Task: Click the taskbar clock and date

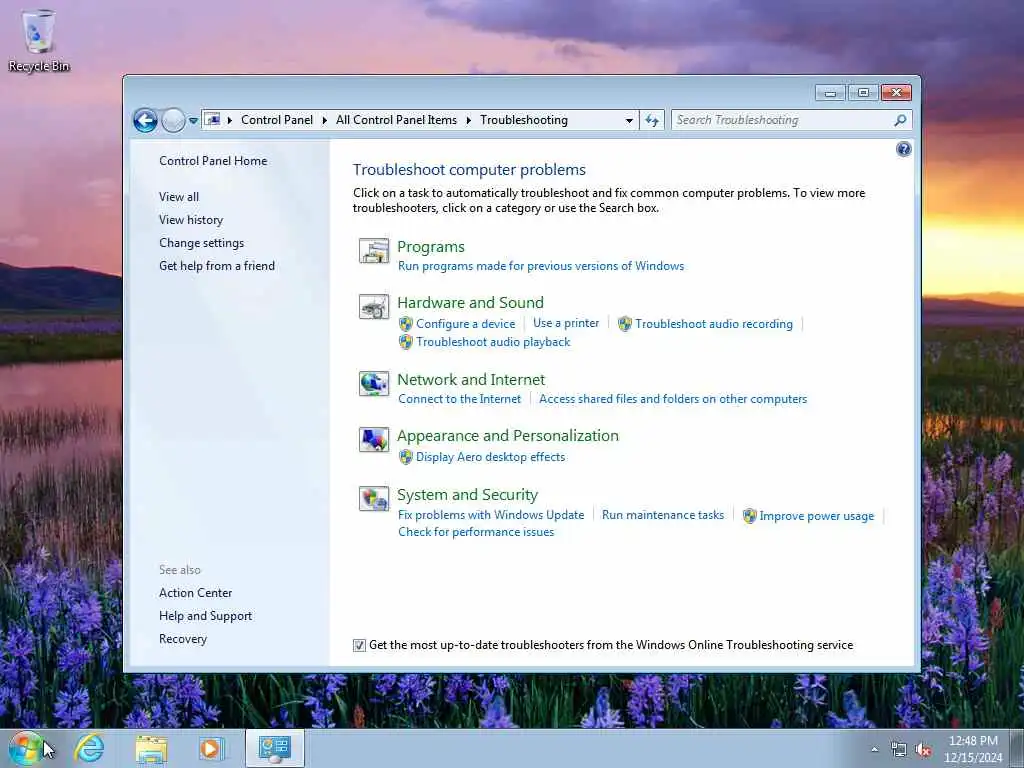Action: tap(973, 749)
